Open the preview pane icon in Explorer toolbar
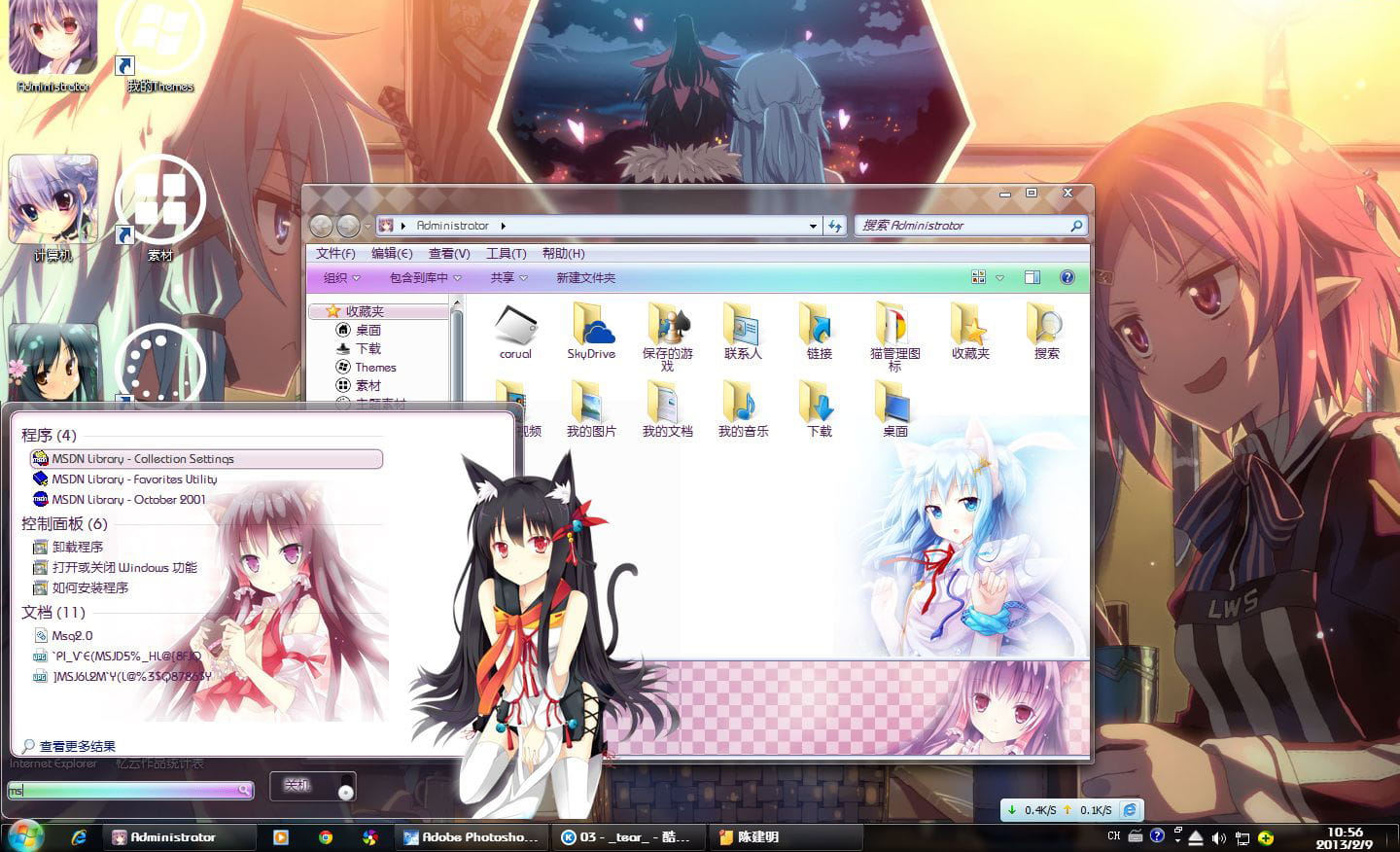This screenshot has height=852, width=1400. [x=1032, y=277]
